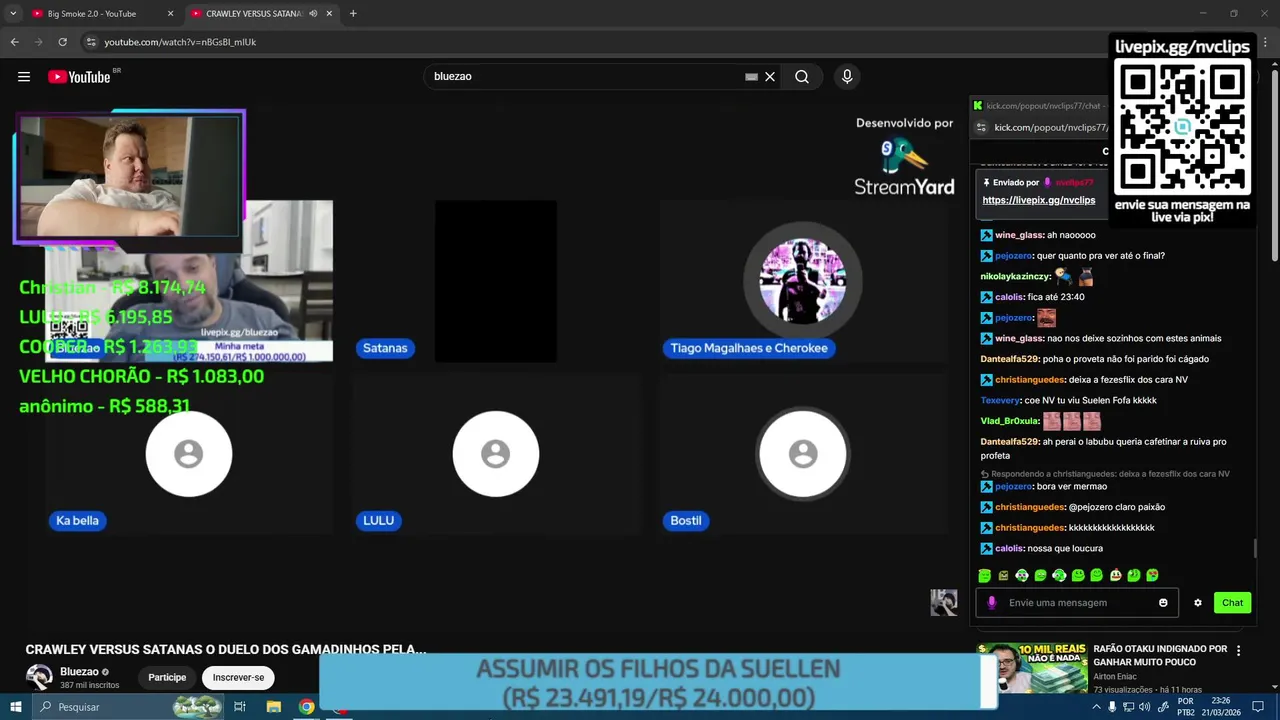Open the Bluezao channel name link
Screen dimensions: 1280x720
79,672
